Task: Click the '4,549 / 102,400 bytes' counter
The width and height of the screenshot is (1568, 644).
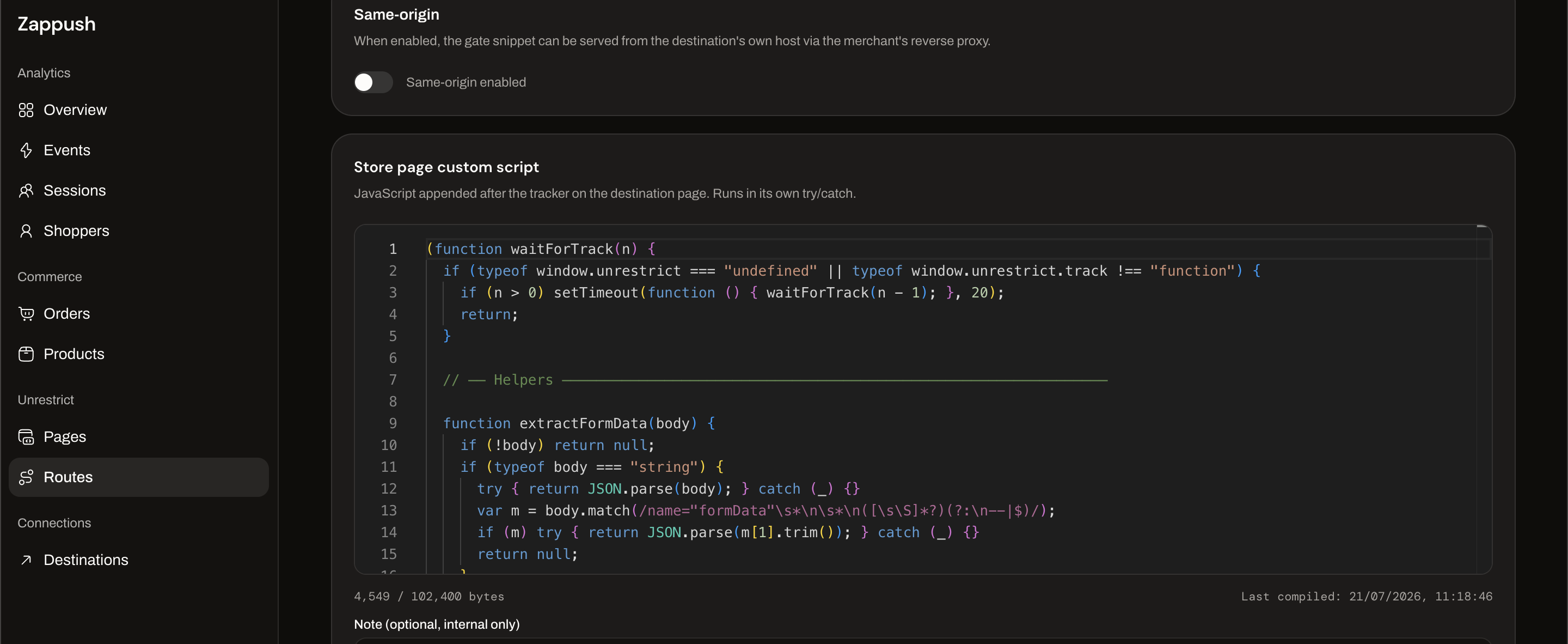Action: click(429, 597)
